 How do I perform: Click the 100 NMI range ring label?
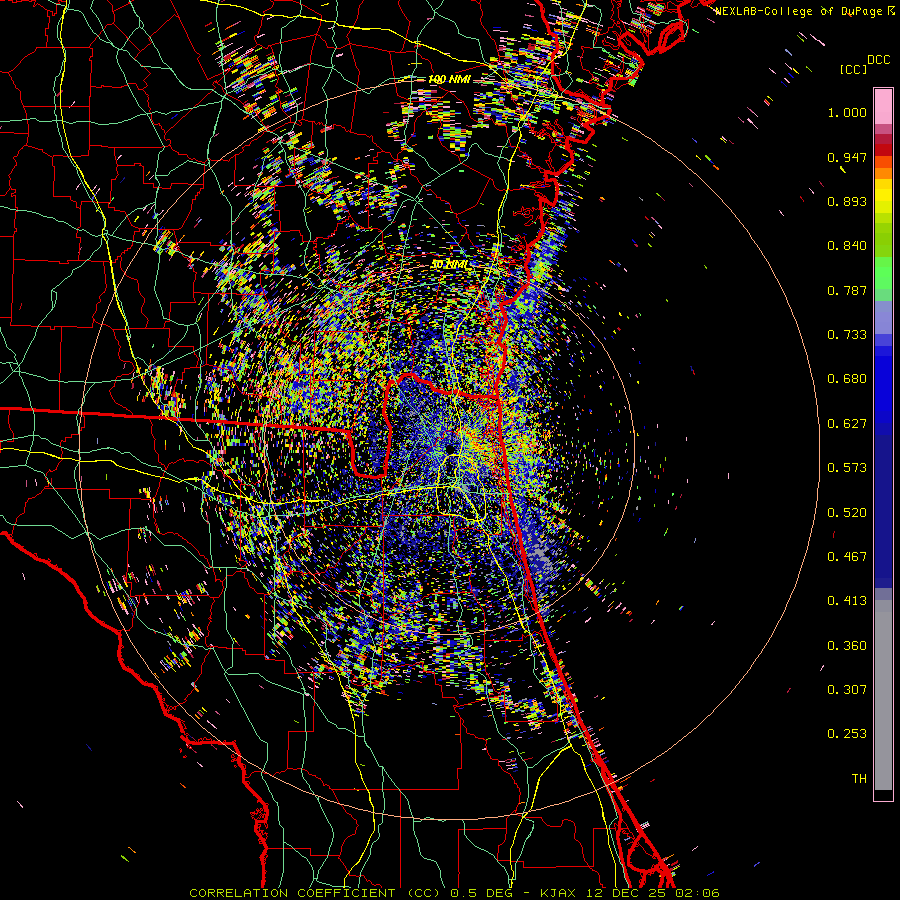[449, 79]
